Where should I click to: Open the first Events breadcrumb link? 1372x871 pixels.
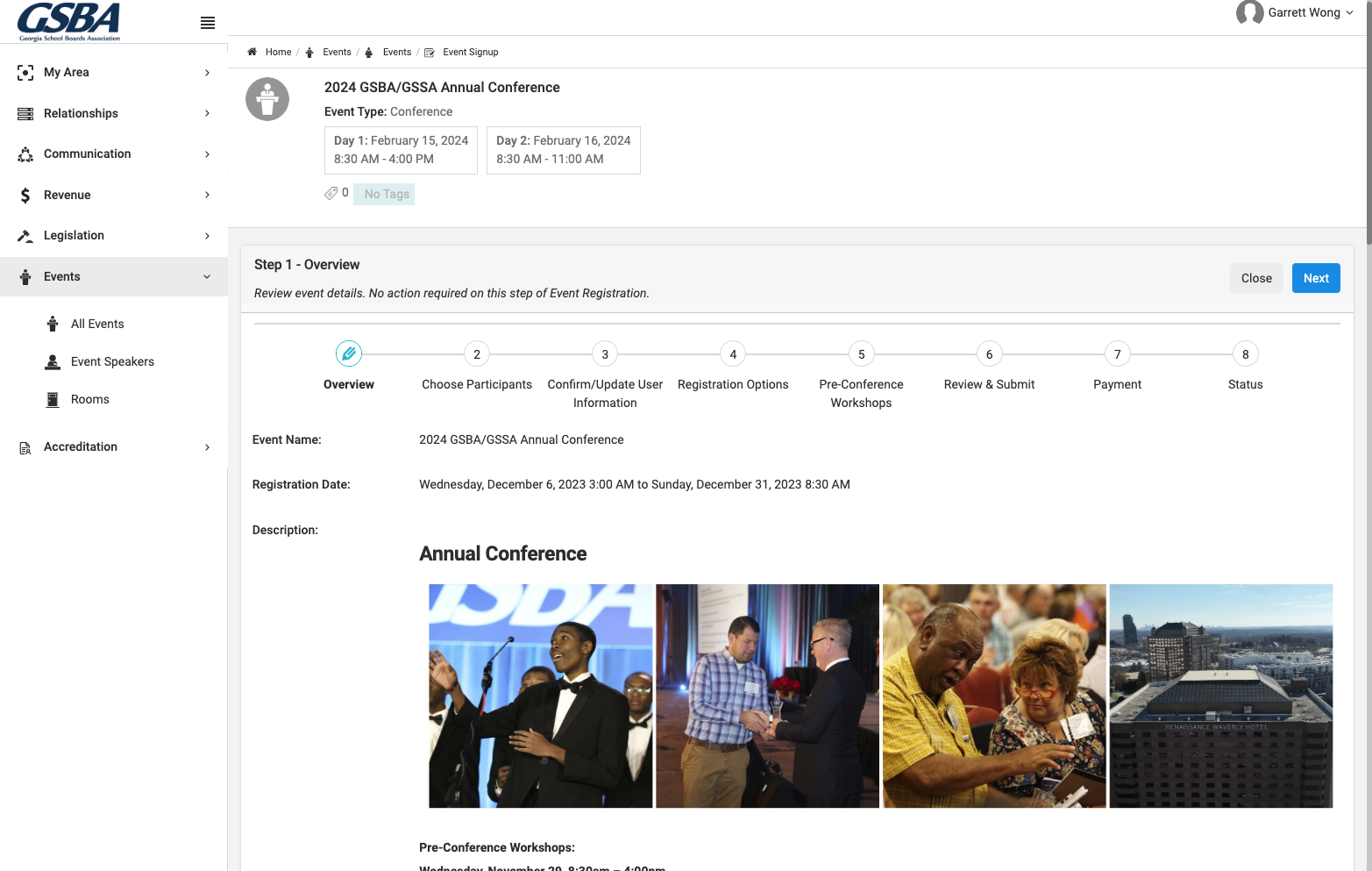coord(337,52)
